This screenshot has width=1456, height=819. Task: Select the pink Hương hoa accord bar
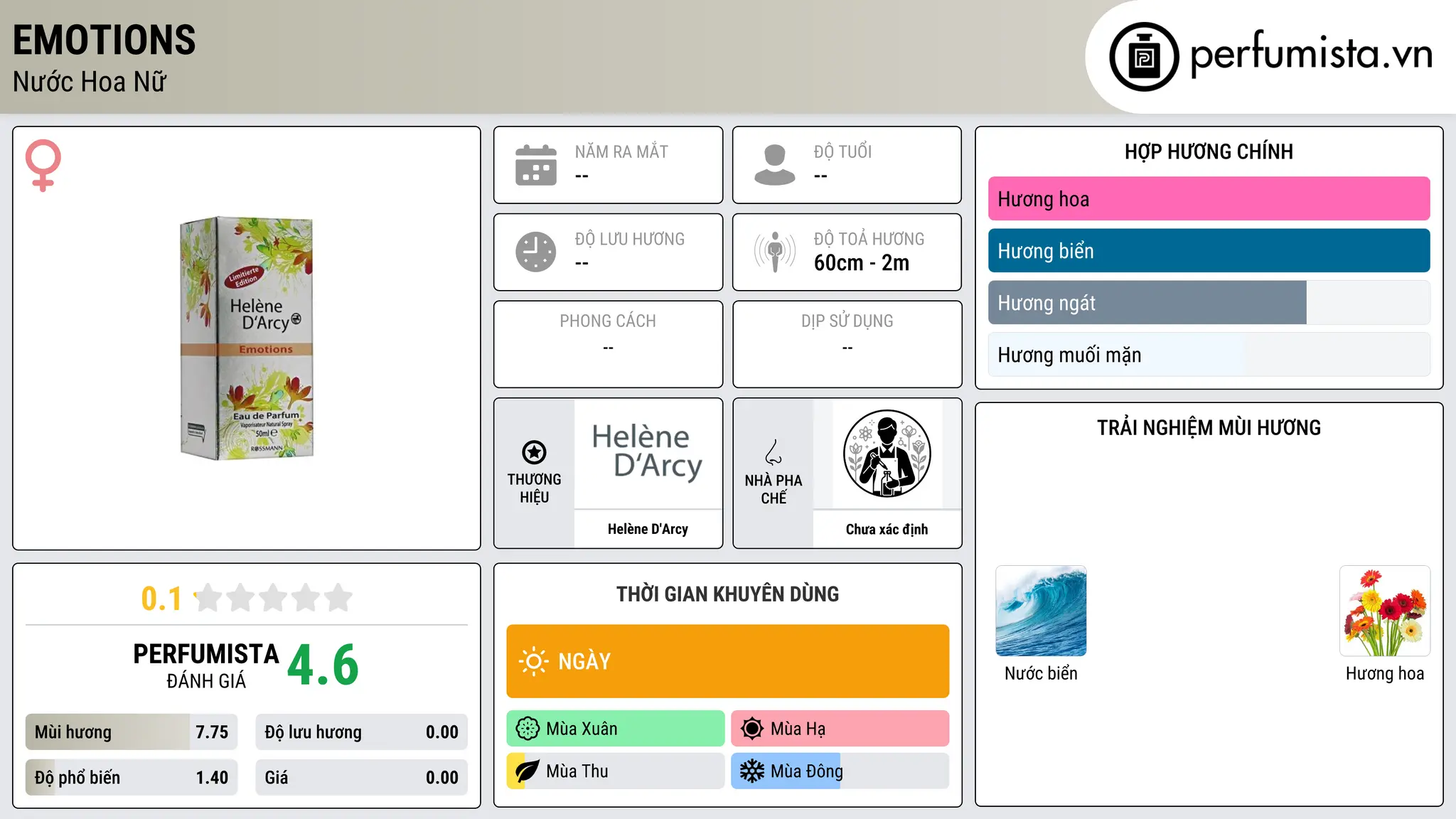tap(1209, 199)
